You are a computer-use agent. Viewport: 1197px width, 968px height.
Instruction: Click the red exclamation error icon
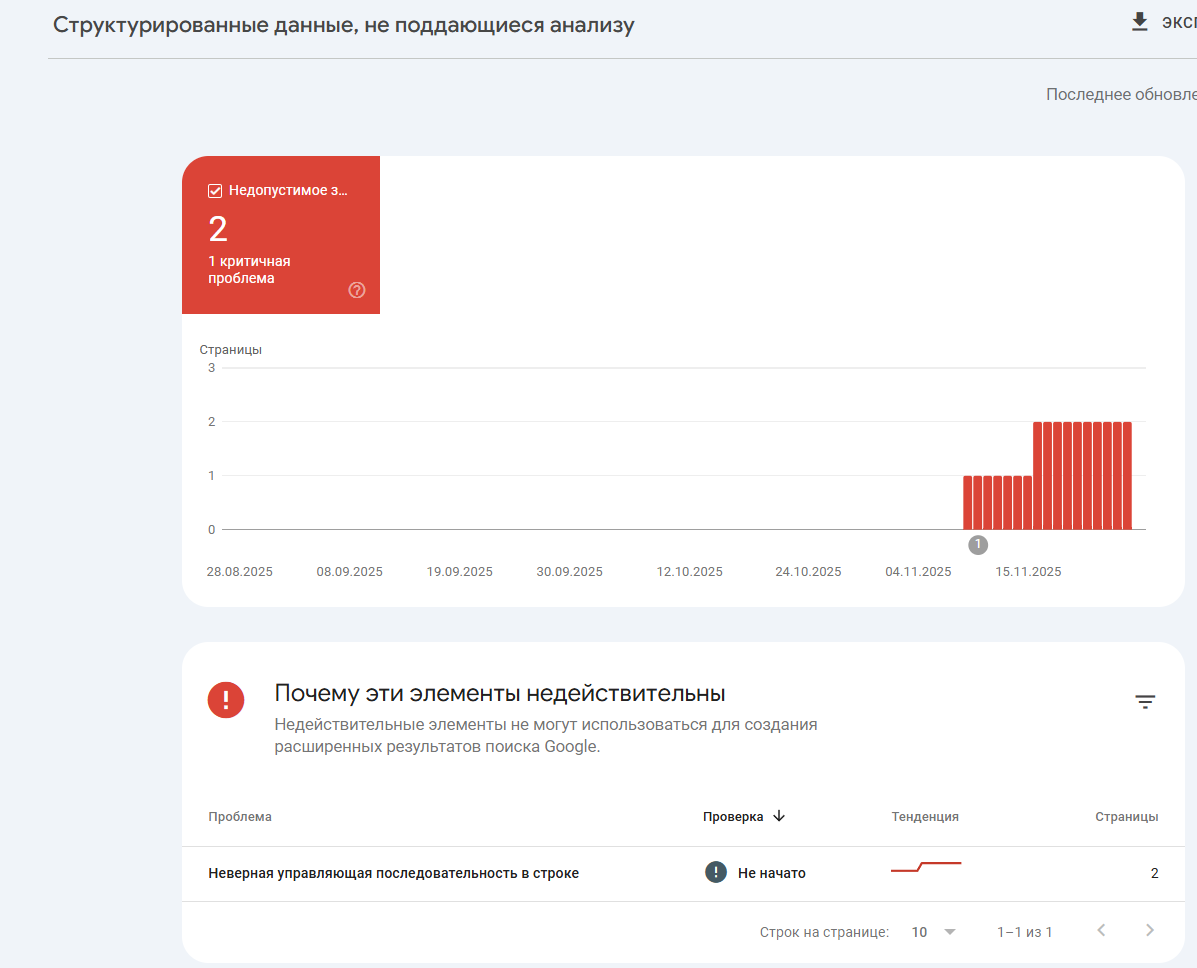226,700
